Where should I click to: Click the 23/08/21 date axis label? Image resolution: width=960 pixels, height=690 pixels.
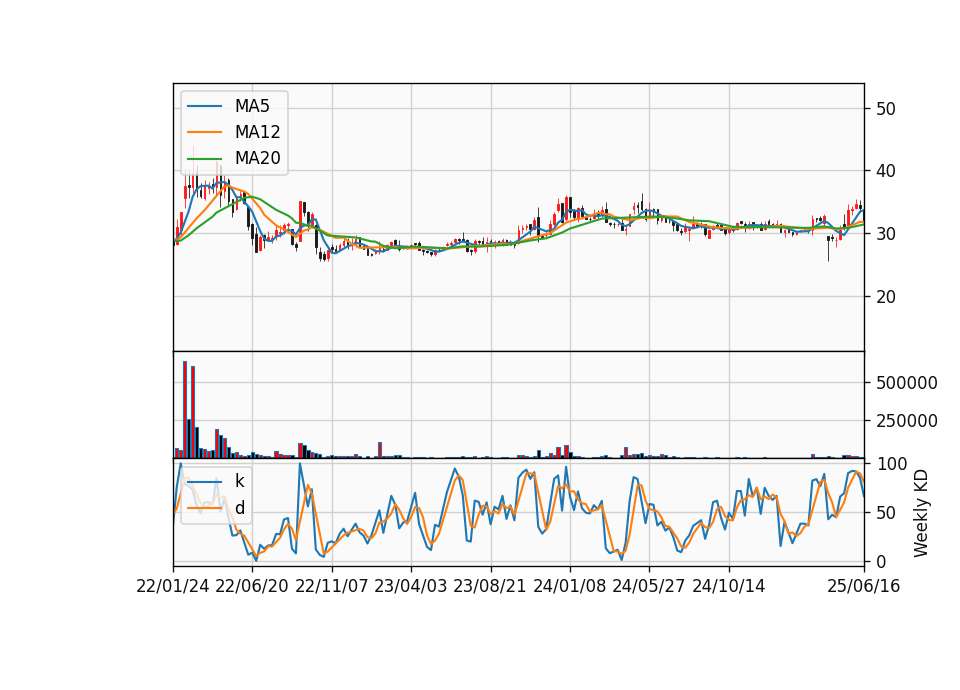[x=490, y=586]
